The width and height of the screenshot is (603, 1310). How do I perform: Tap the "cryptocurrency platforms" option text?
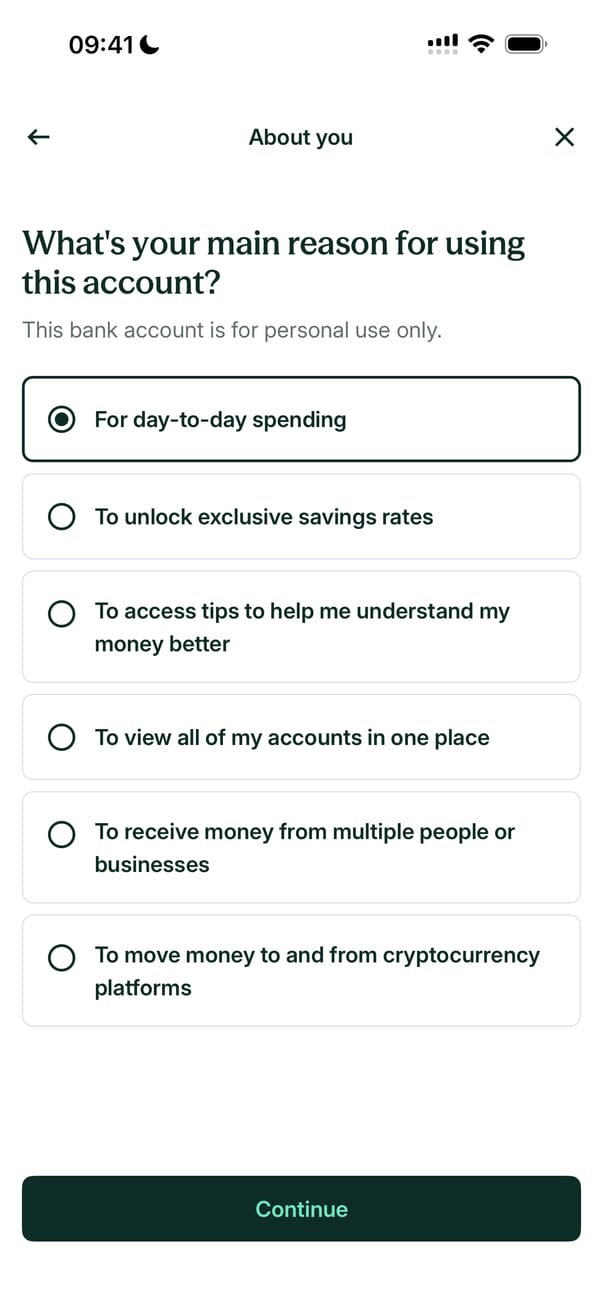316,971
